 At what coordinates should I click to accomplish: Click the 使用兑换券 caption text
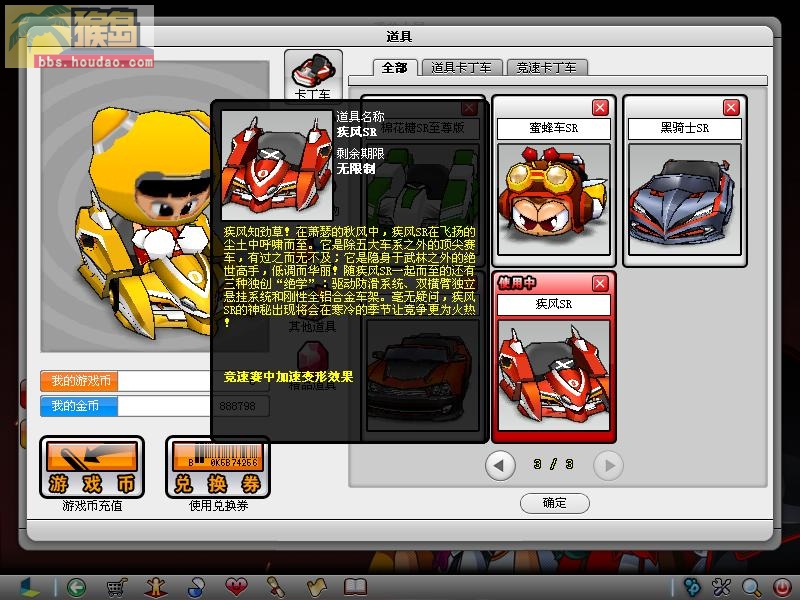(x=218, y=506)
